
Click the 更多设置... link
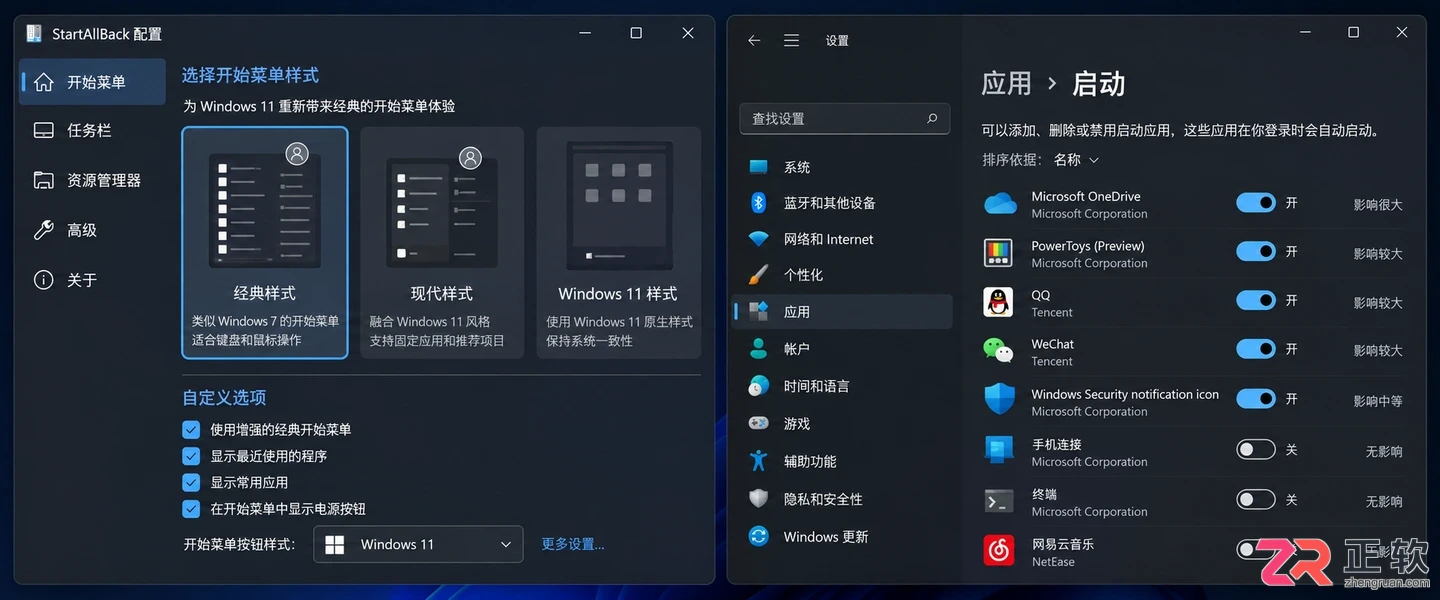573,544
